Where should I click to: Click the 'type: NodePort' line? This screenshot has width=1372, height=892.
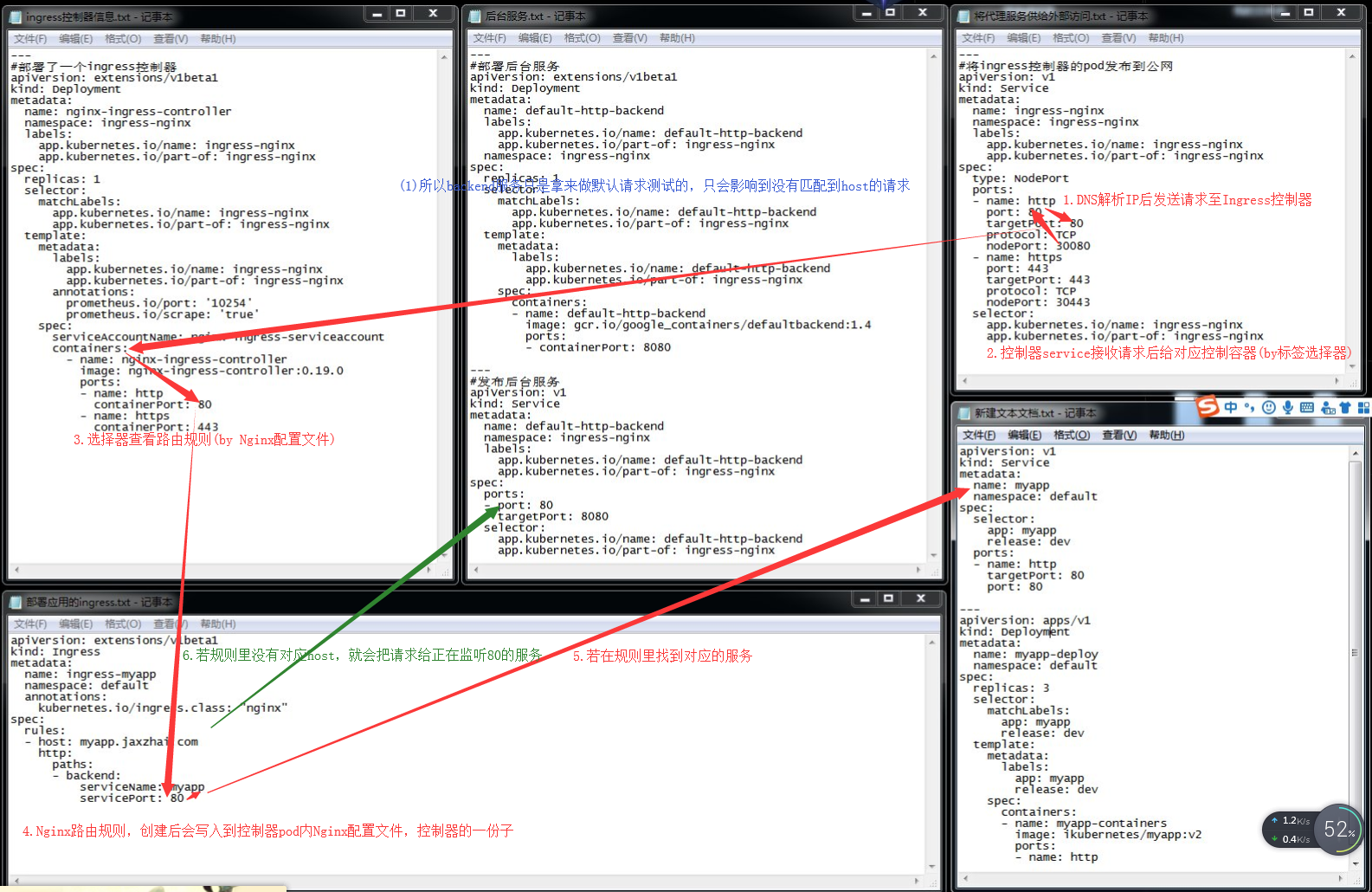pos(1021,178)
